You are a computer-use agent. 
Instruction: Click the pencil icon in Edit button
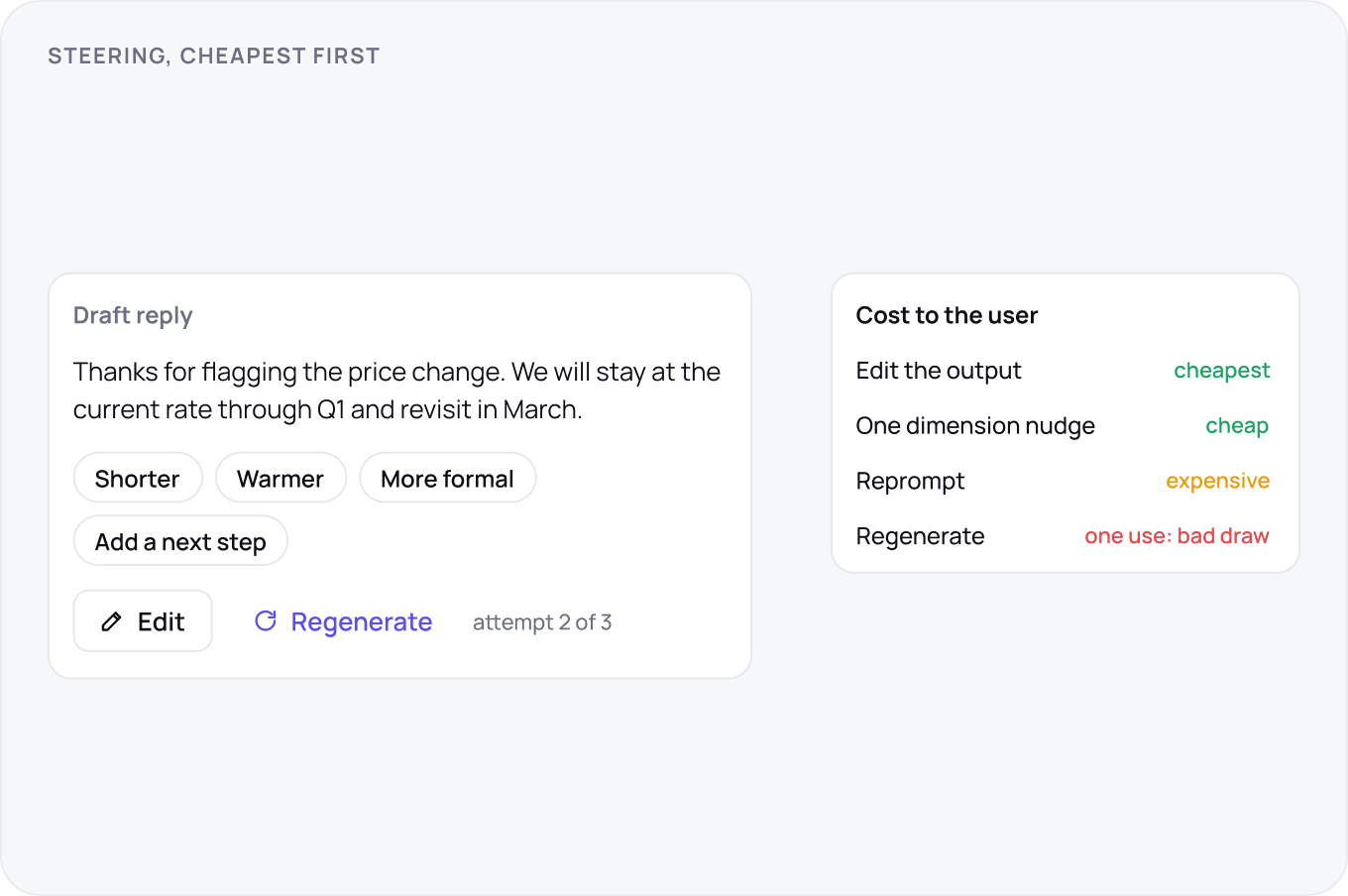(112, 621)
